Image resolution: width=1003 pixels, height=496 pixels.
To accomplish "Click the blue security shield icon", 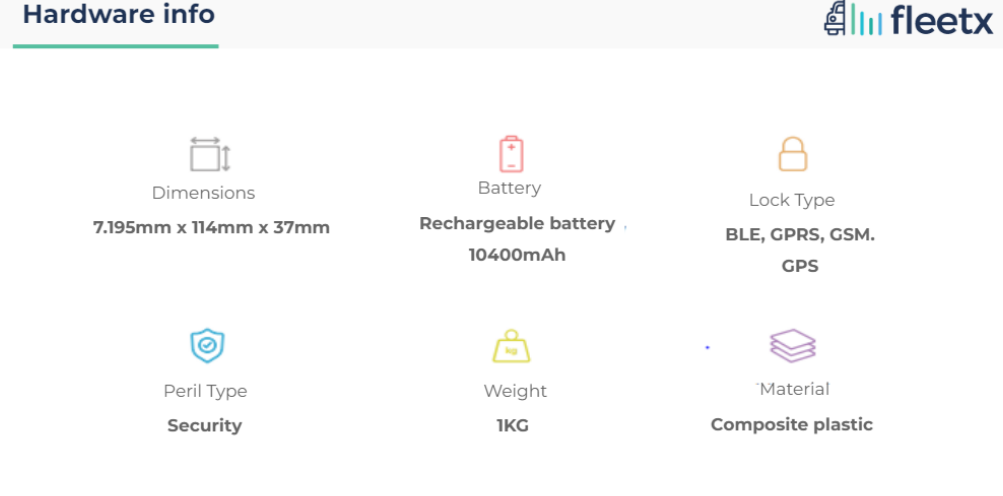I will pyautogui.click(x=207, y=346).
